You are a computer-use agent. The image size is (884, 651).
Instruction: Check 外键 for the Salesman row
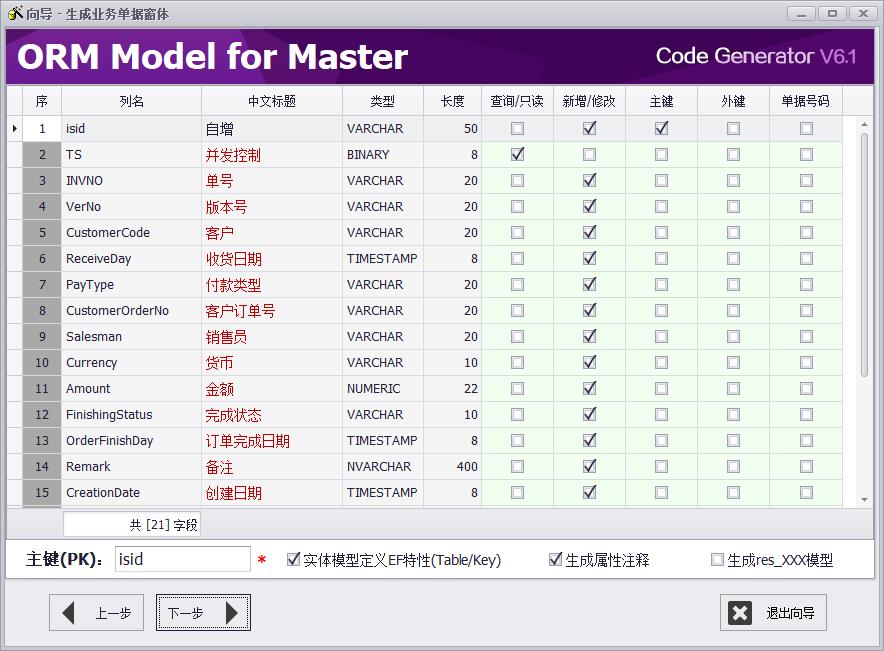pos(733,337)
